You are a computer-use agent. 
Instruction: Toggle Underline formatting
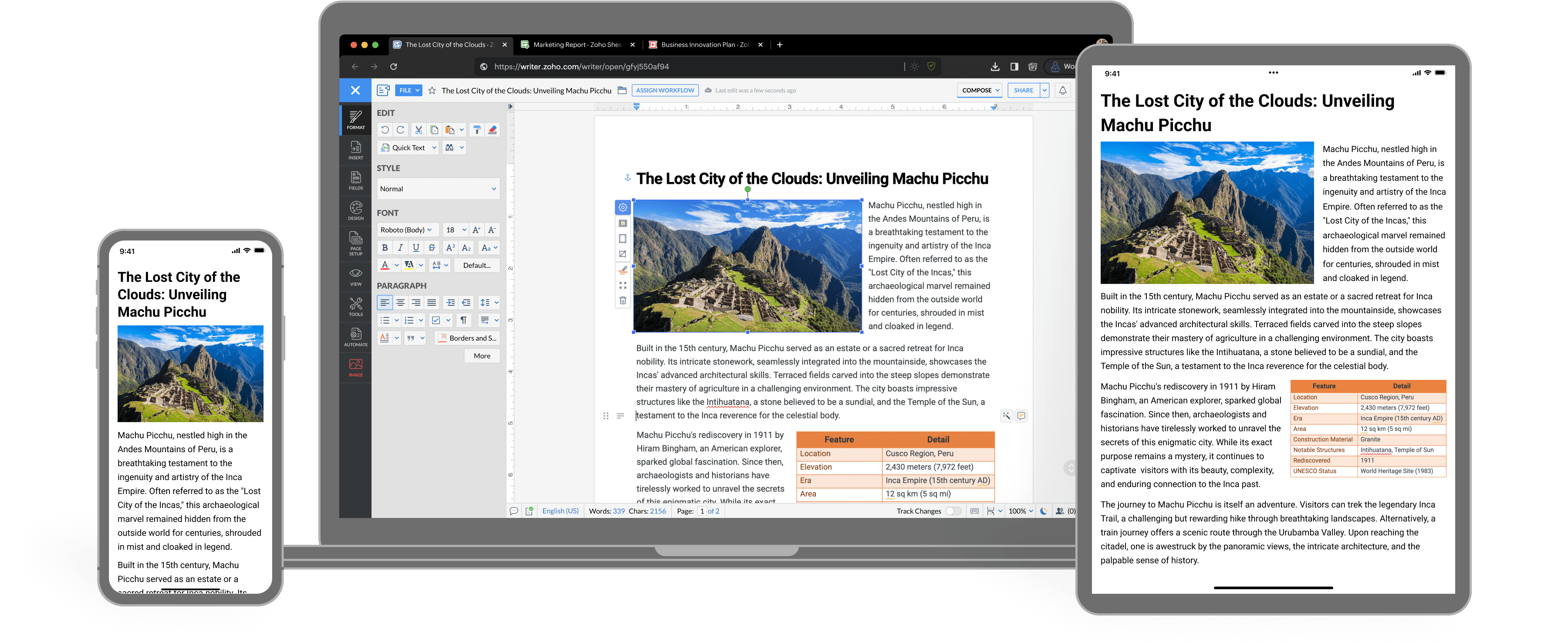point(416,247)
